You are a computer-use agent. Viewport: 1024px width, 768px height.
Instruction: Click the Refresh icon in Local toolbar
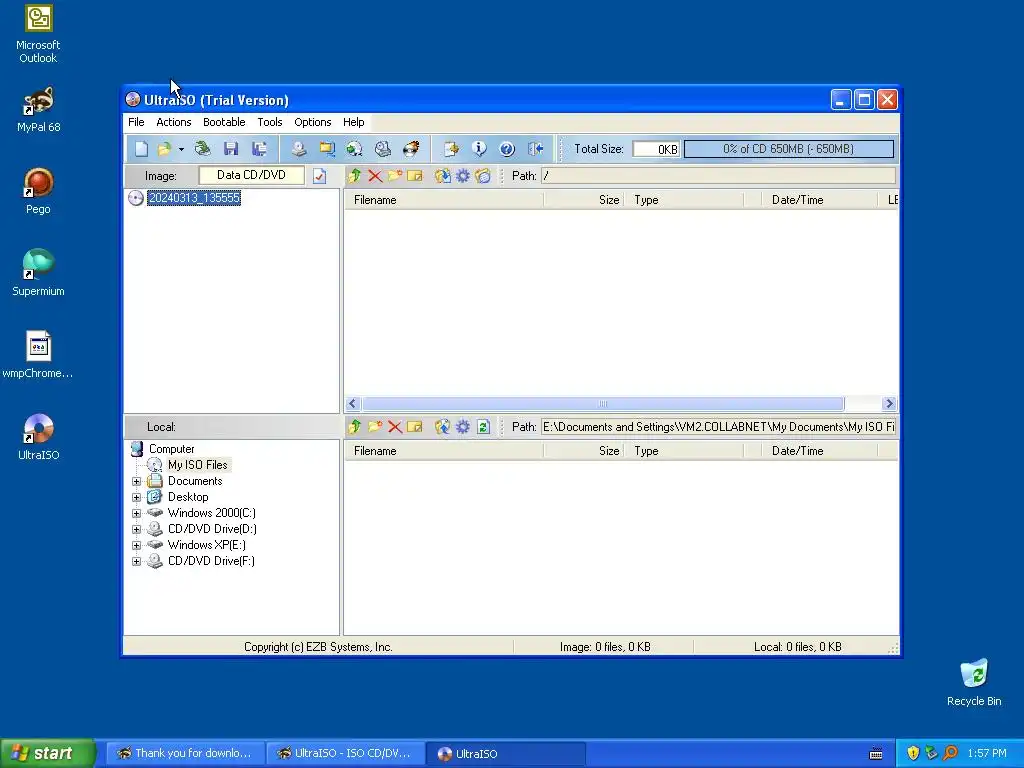(483, 426)
